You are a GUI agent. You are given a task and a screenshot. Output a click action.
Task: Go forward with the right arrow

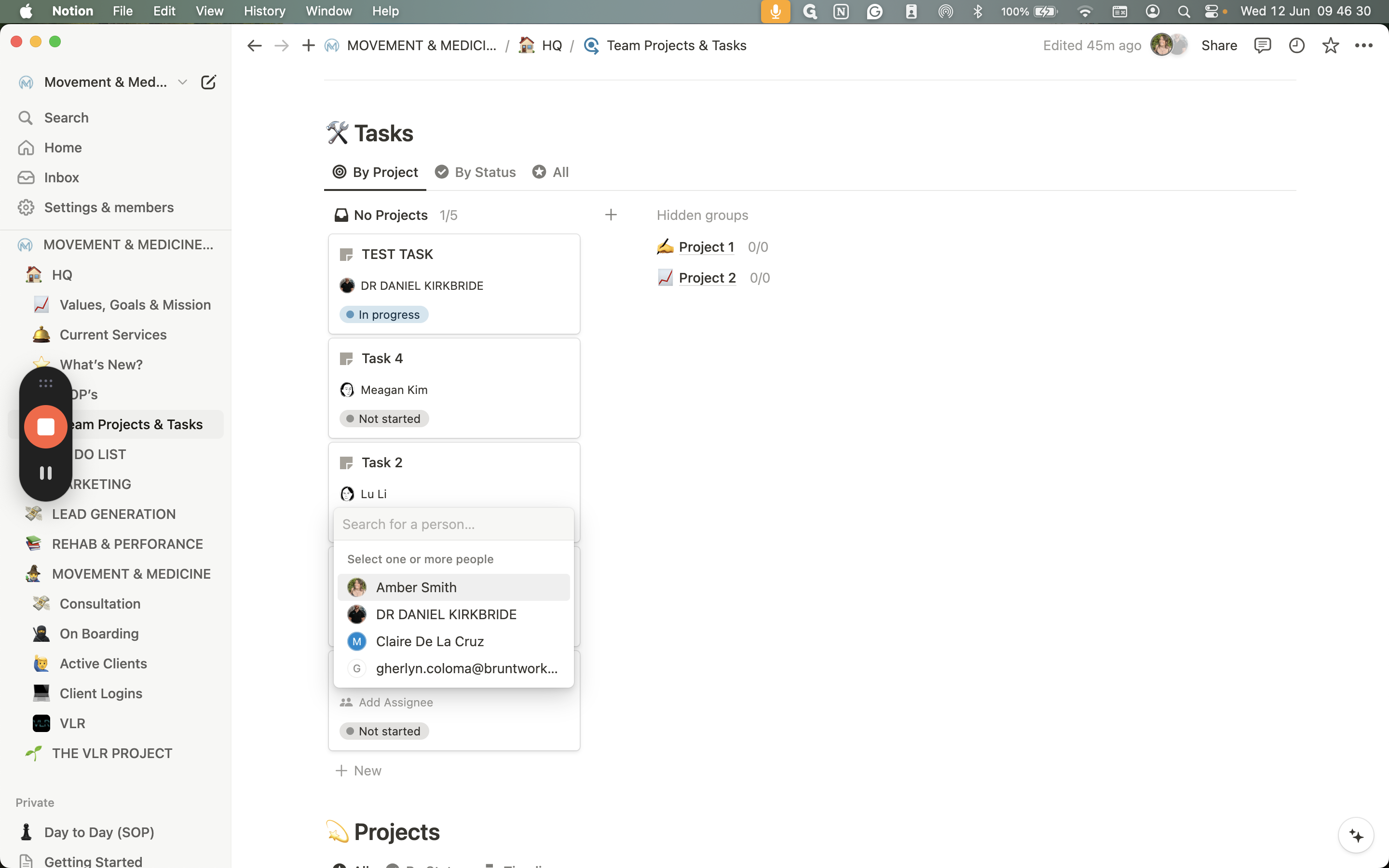pyautogui.click(x=281, y=45)
